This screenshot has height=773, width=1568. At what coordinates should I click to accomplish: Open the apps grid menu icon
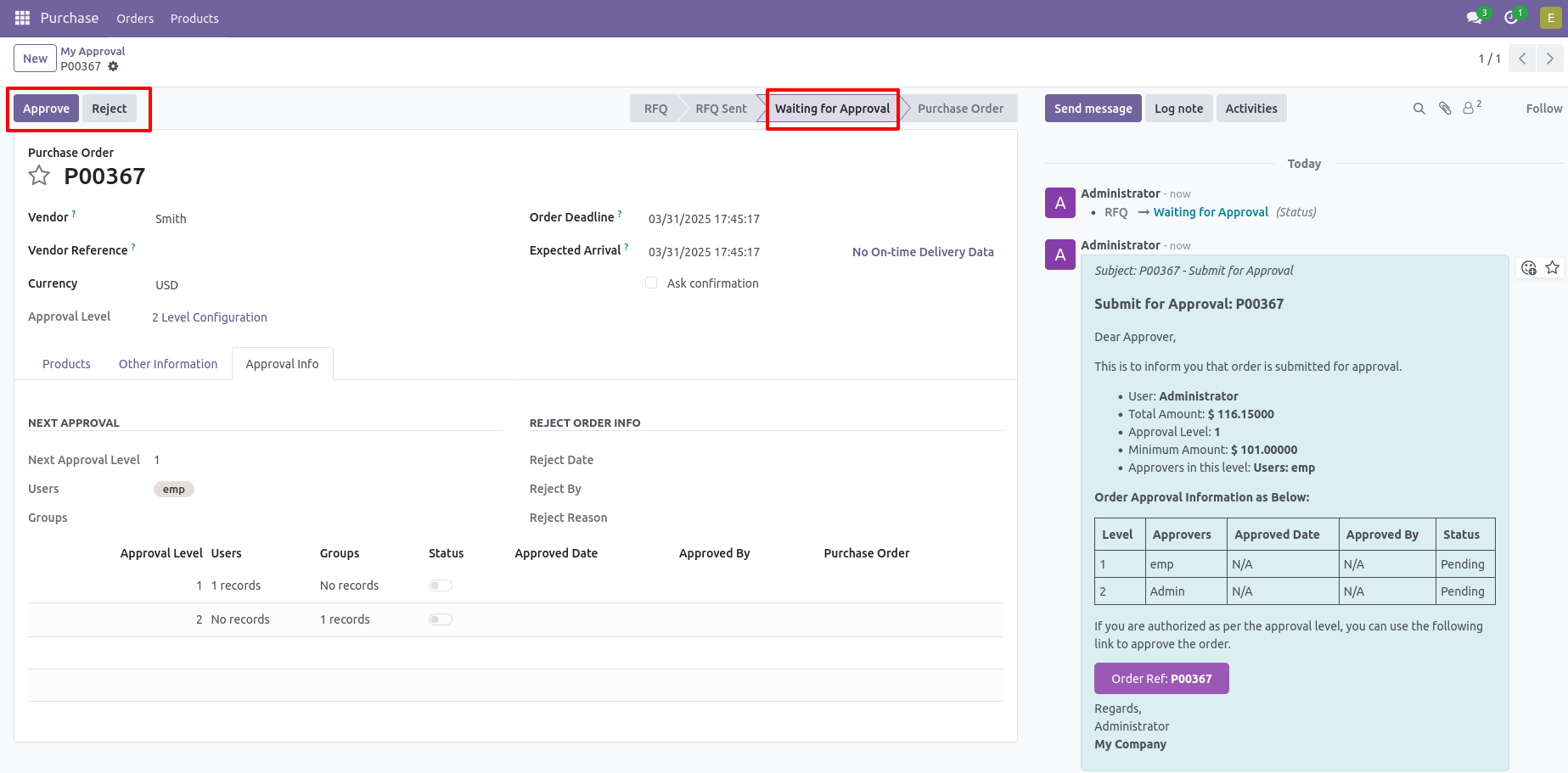tap(23, 18)
